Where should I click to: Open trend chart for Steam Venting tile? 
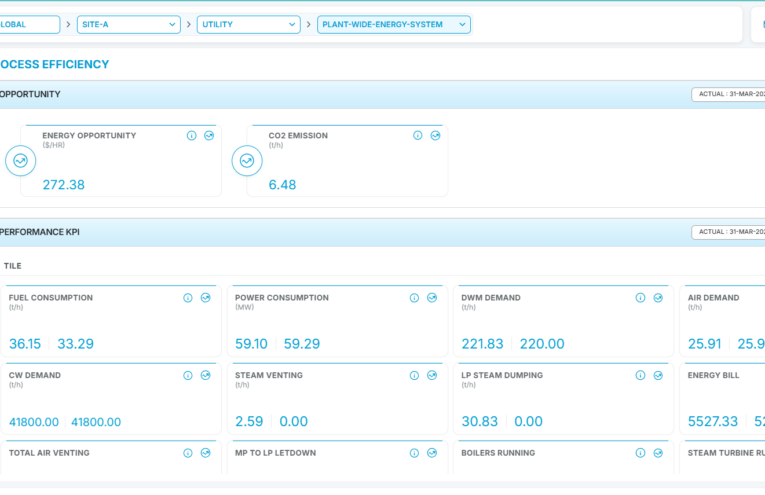click(x=432, y=376)
